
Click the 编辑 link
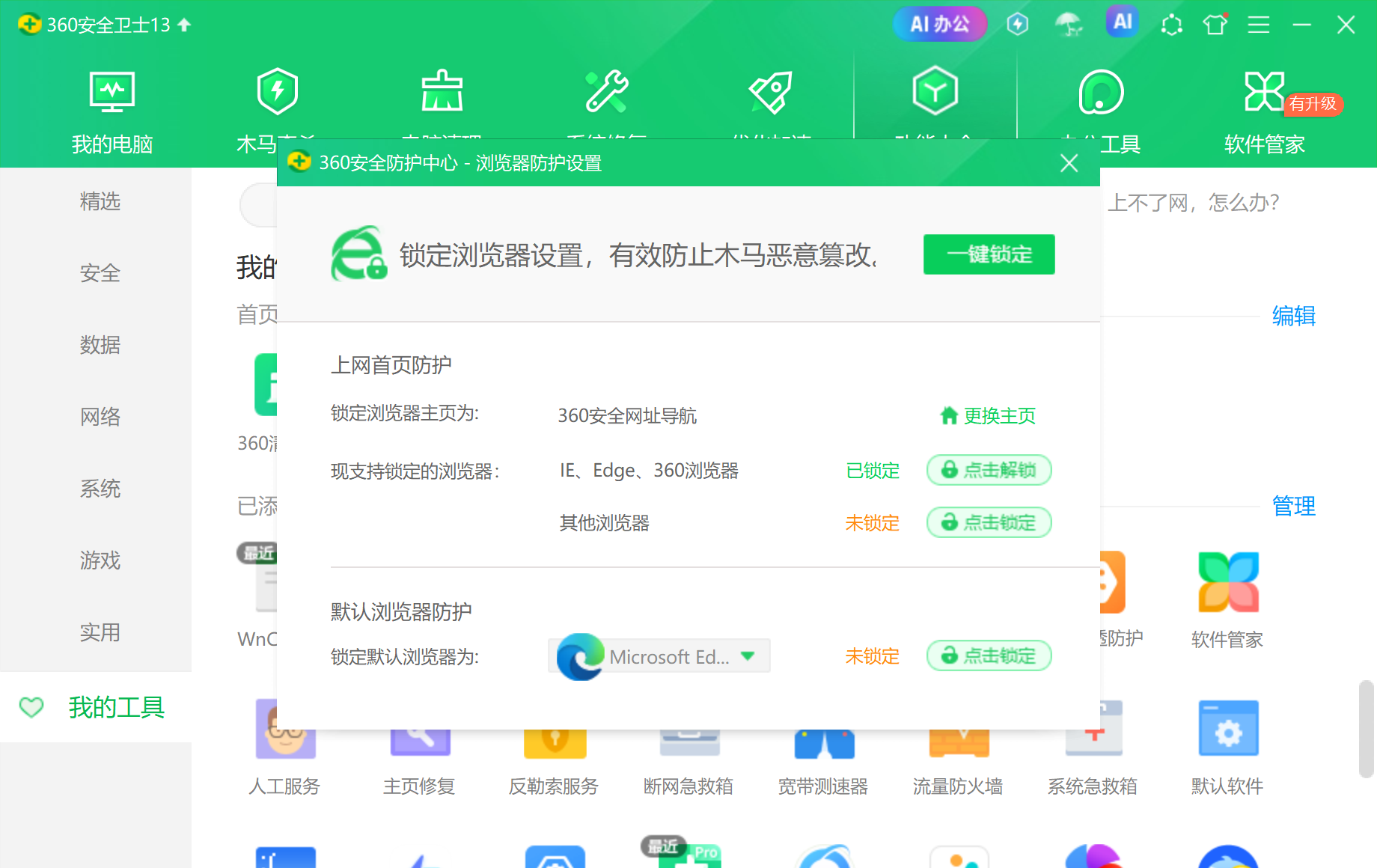coord(1293,316)
